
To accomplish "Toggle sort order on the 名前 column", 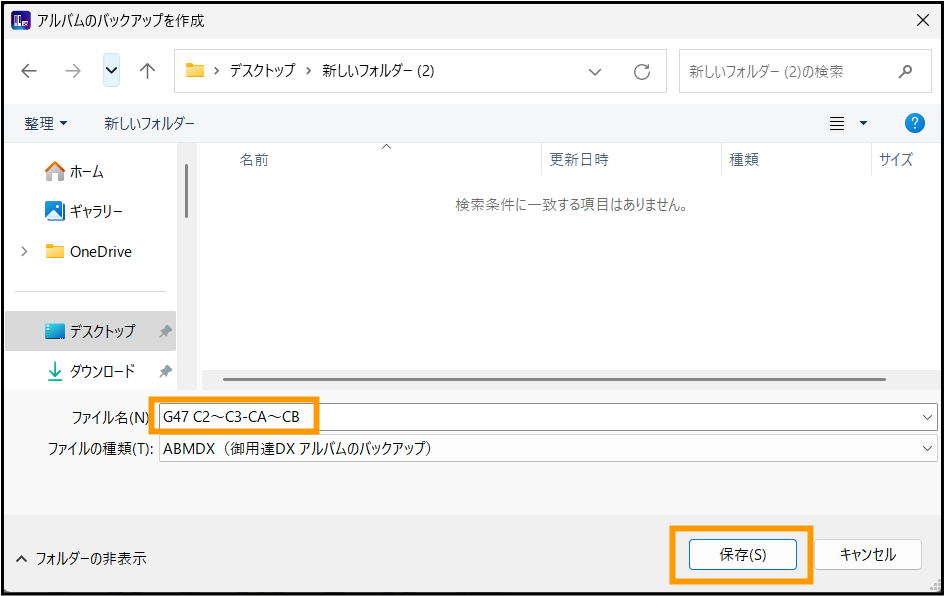I will [x=254, y=158].
